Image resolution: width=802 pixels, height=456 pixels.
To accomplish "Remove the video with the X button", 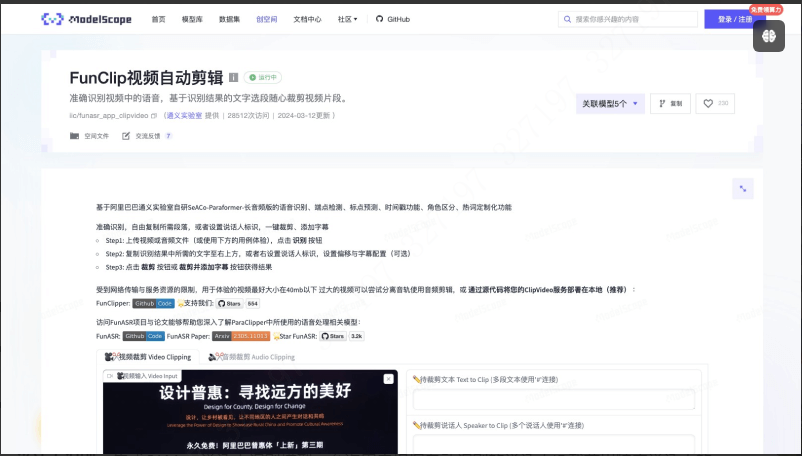I will tap(389, 379).
